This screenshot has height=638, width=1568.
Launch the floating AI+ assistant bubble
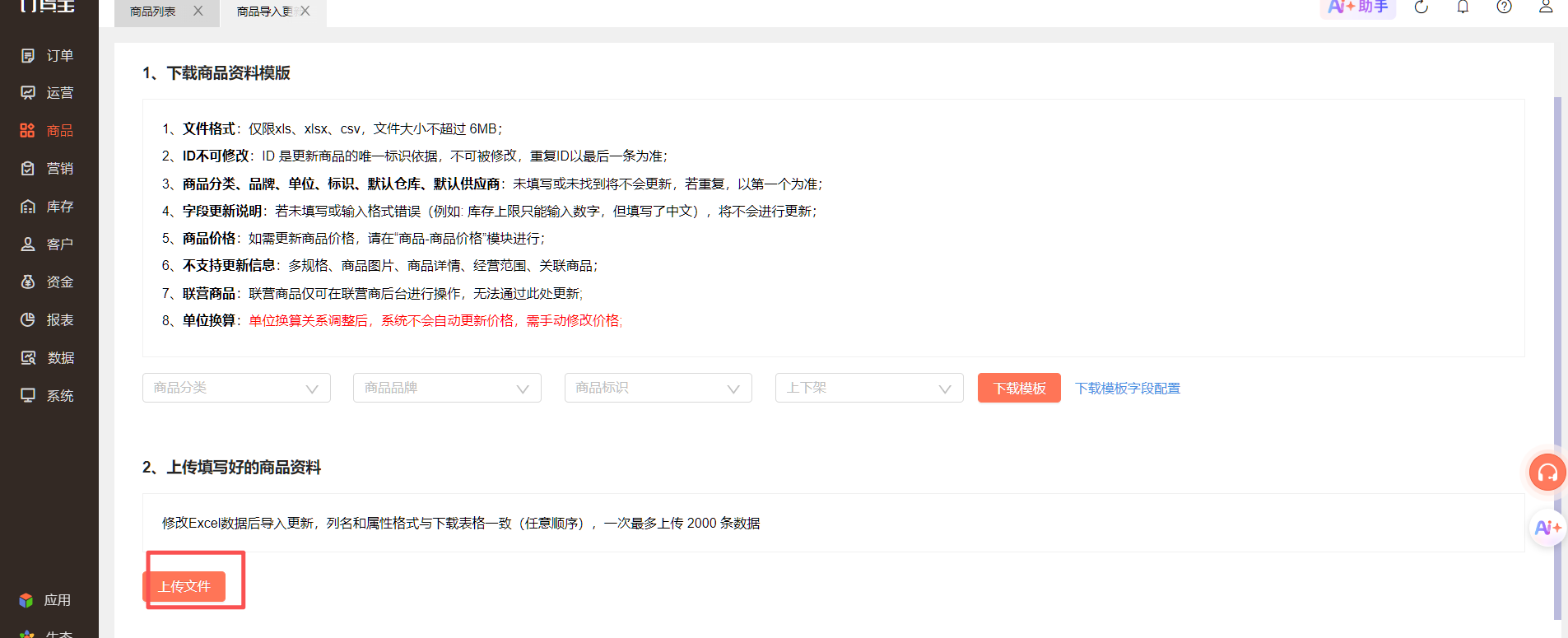click(1547, 528)
